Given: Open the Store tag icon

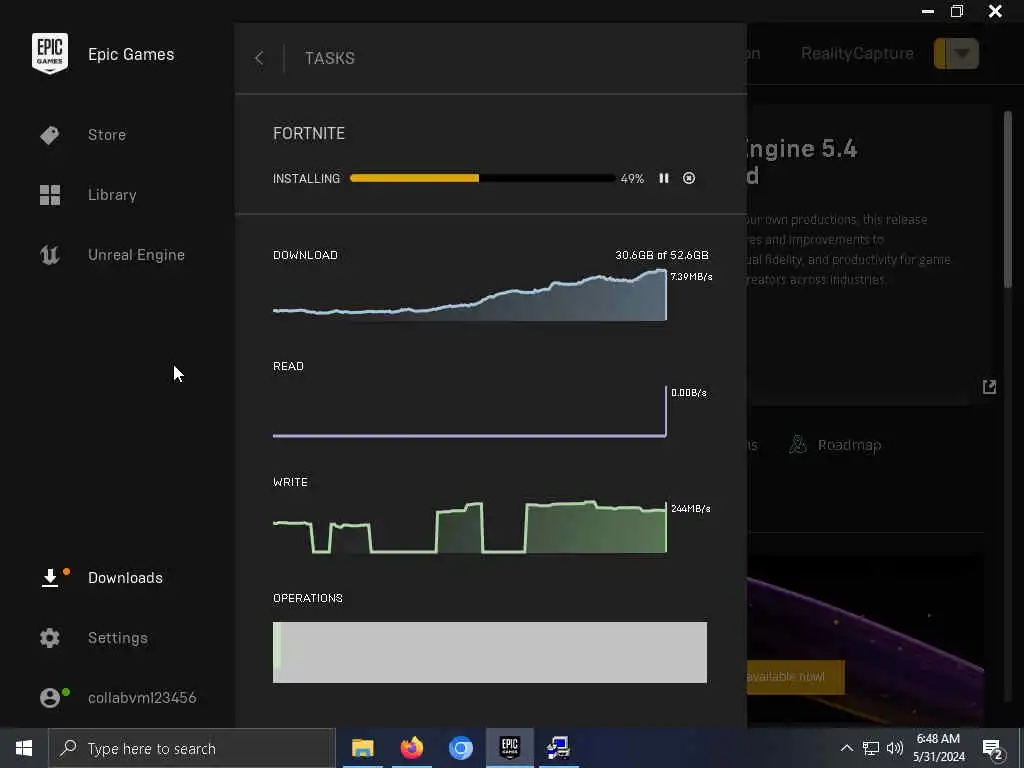Looking at the screenshot, I should pos(50,135).
